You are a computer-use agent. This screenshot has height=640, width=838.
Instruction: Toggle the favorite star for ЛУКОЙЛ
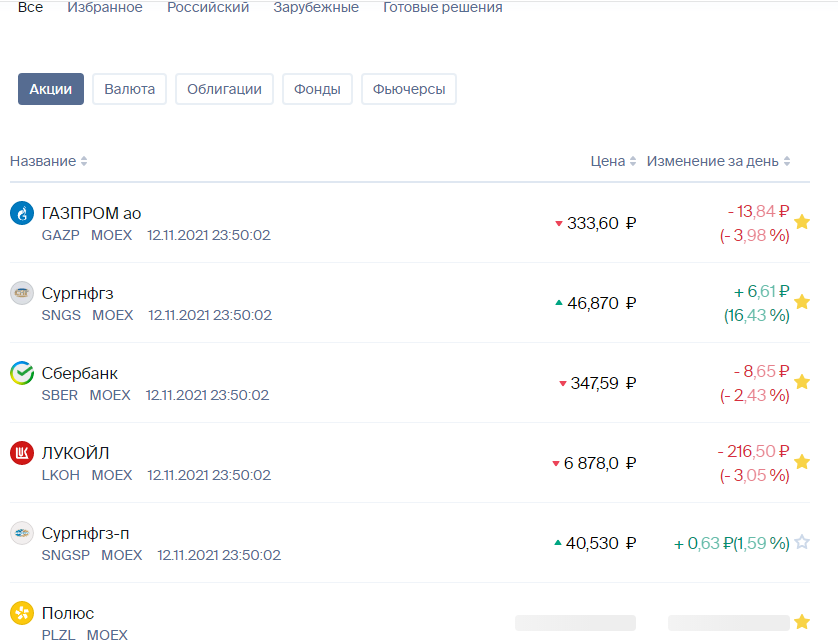(x=802, y=462)
